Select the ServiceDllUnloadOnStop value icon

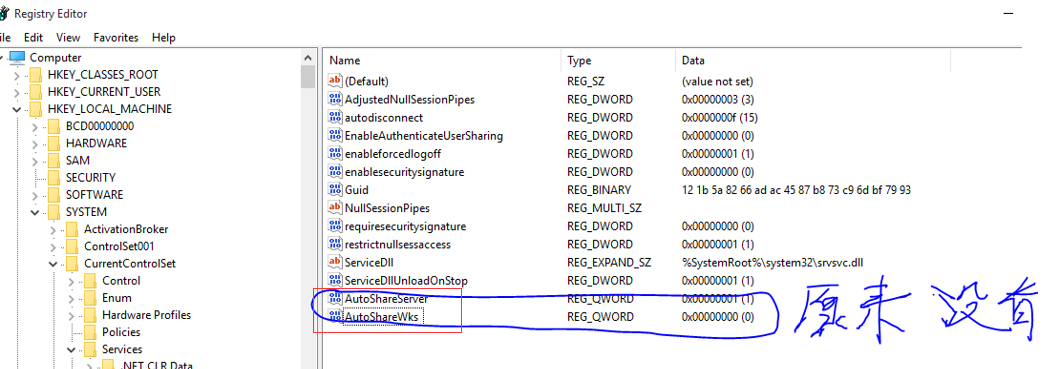335,280
